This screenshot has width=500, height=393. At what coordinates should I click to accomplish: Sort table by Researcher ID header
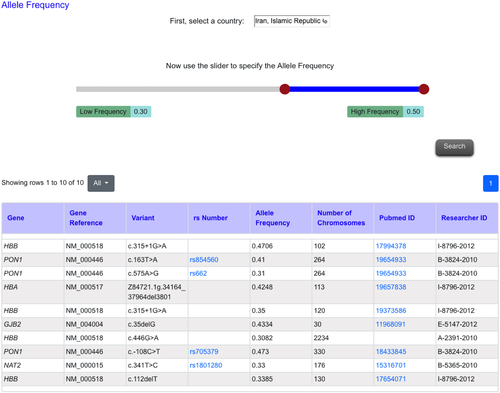coord(464,218)
